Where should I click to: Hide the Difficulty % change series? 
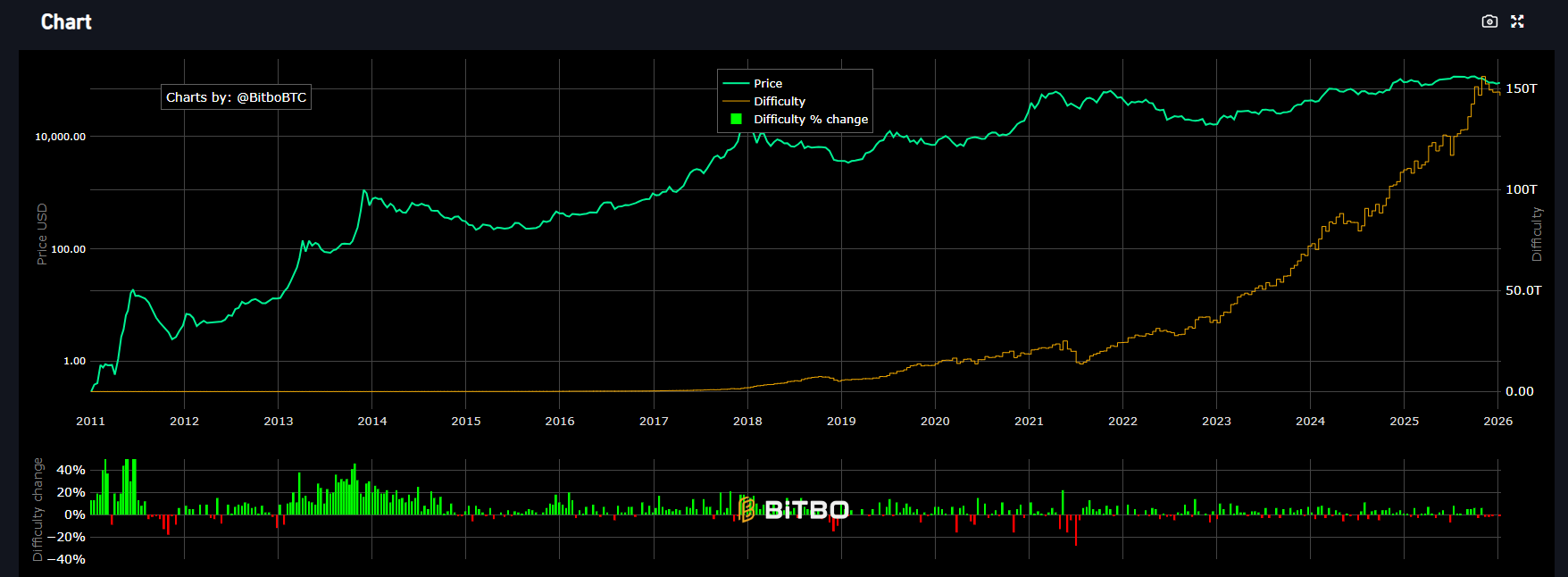coord(810,119)
